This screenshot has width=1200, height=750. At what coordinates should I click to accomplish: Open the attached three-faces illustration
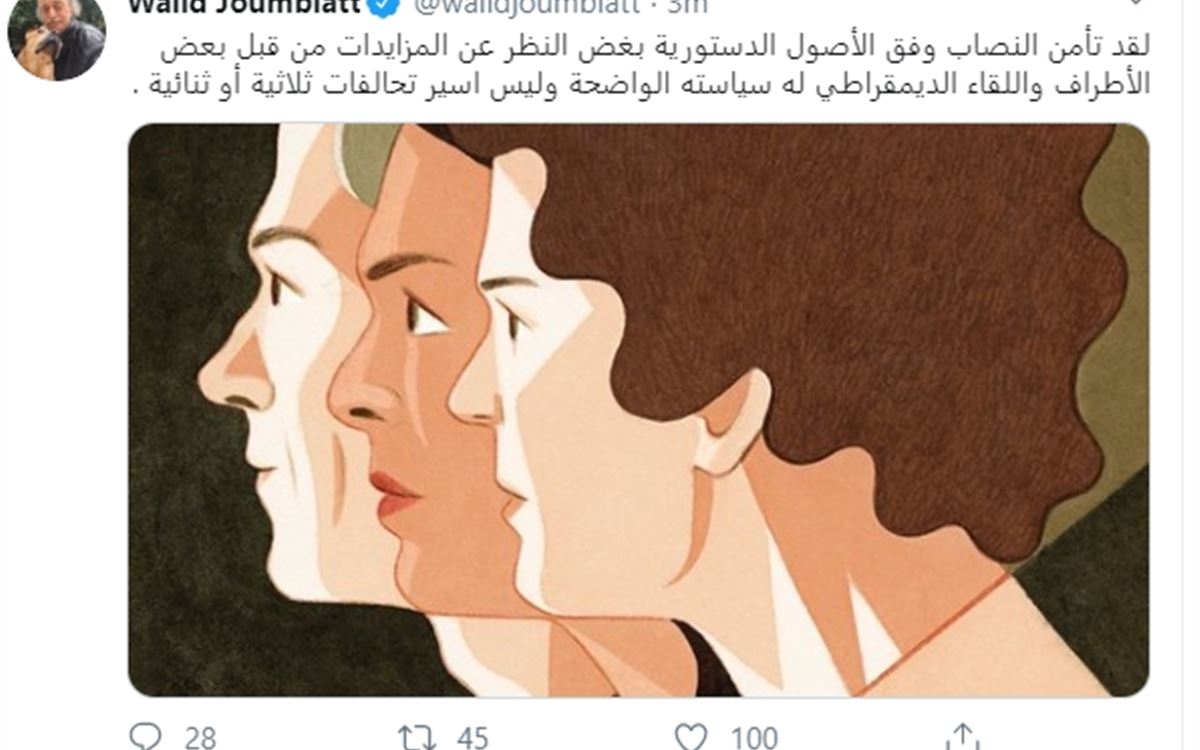[639, 410]
